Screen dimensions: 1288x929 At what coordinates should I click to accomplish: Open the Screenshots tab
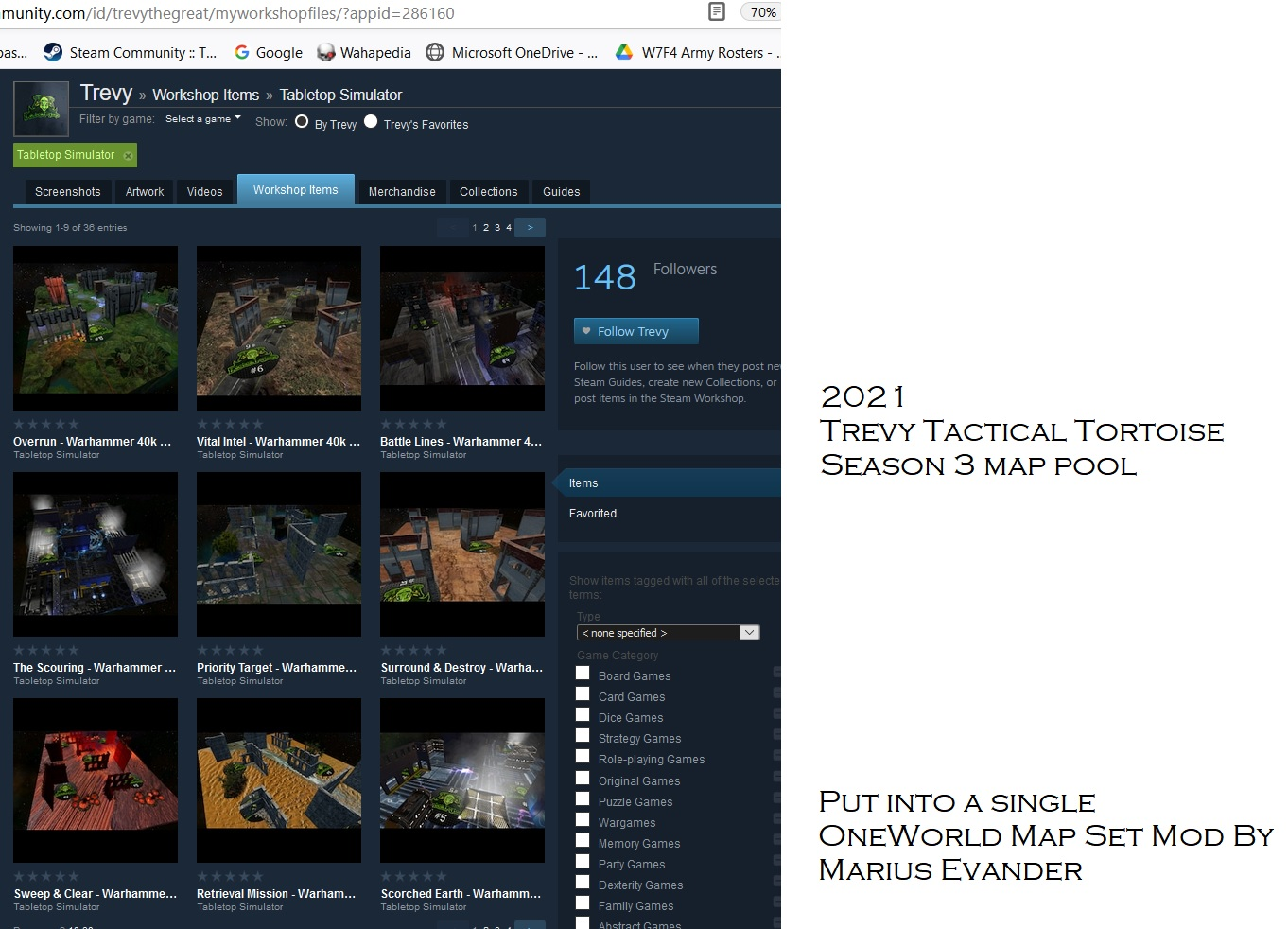67,192
